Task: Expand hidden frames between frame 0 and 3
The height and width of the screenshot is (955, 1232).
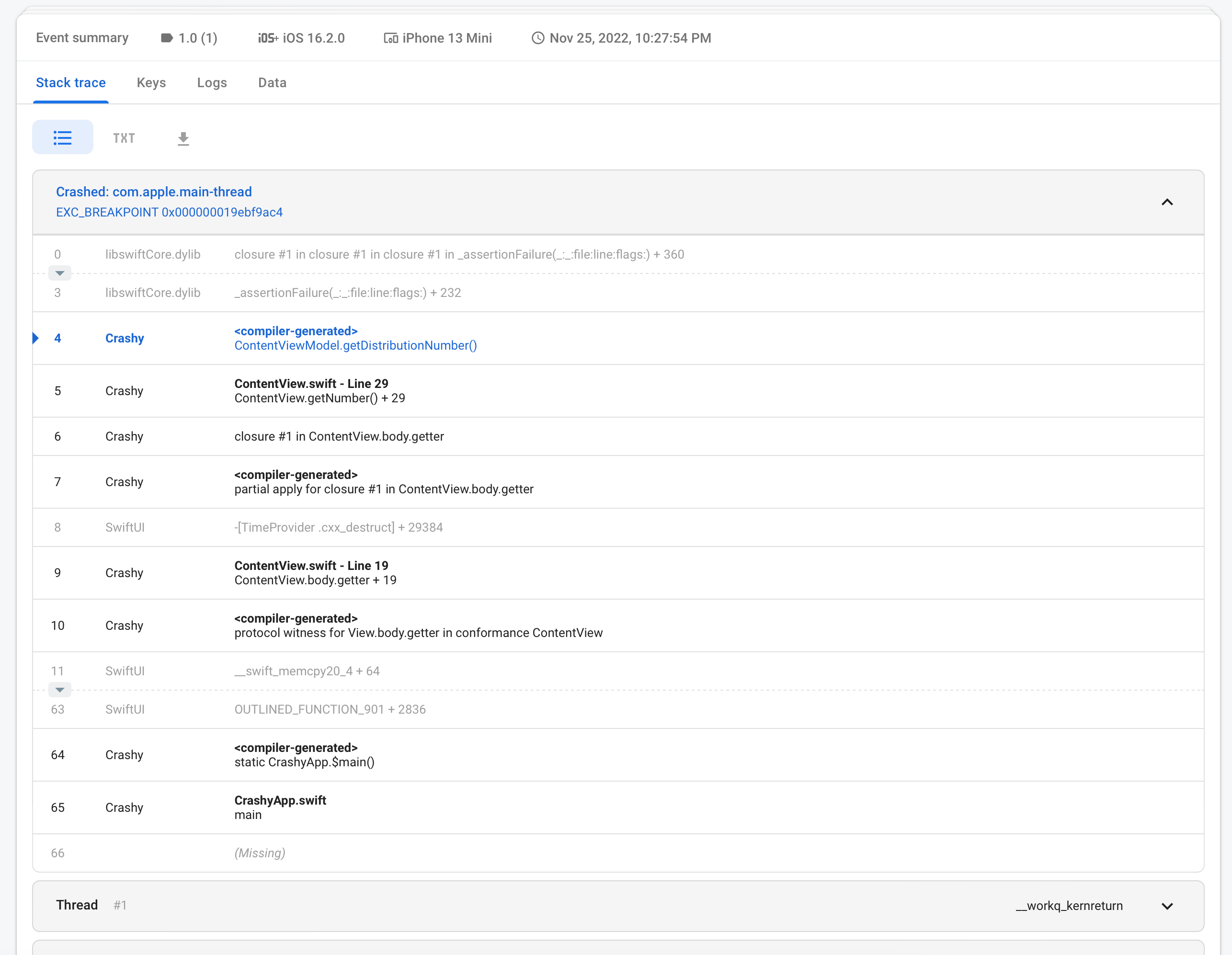Action: 59,273
